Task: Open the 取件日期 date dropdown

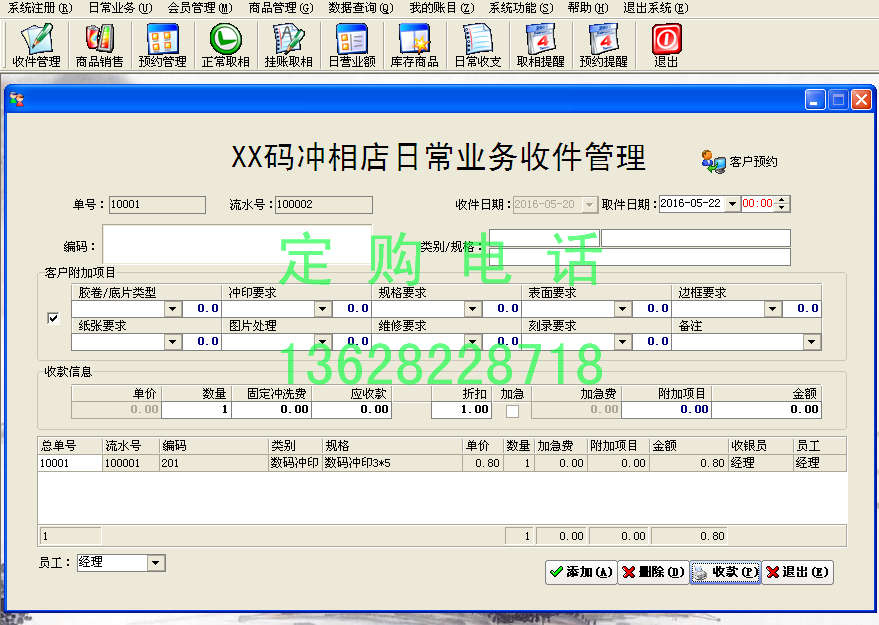Action: pyautogui.click(x=732, y=204)
